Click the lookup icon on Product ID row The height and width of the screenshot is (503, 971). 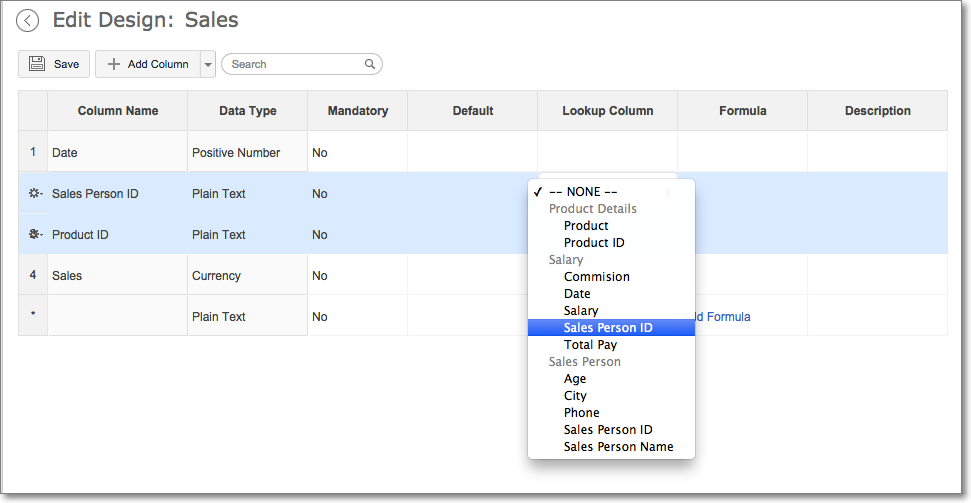pos(34,234)
